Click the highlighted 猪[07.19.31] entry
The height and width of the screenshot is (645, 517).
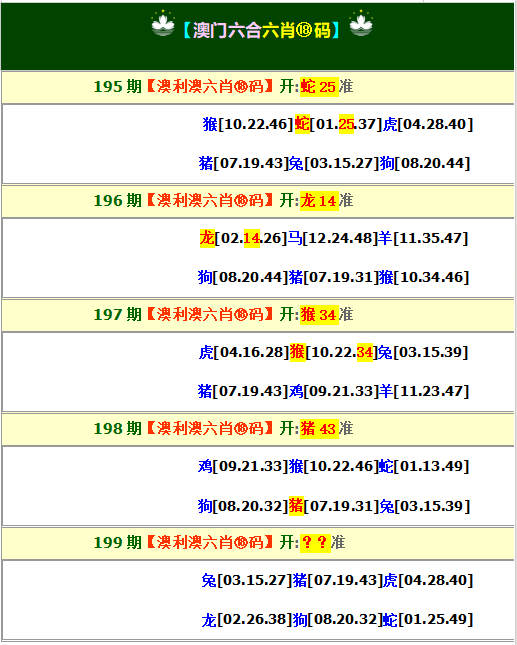[334, 506]
